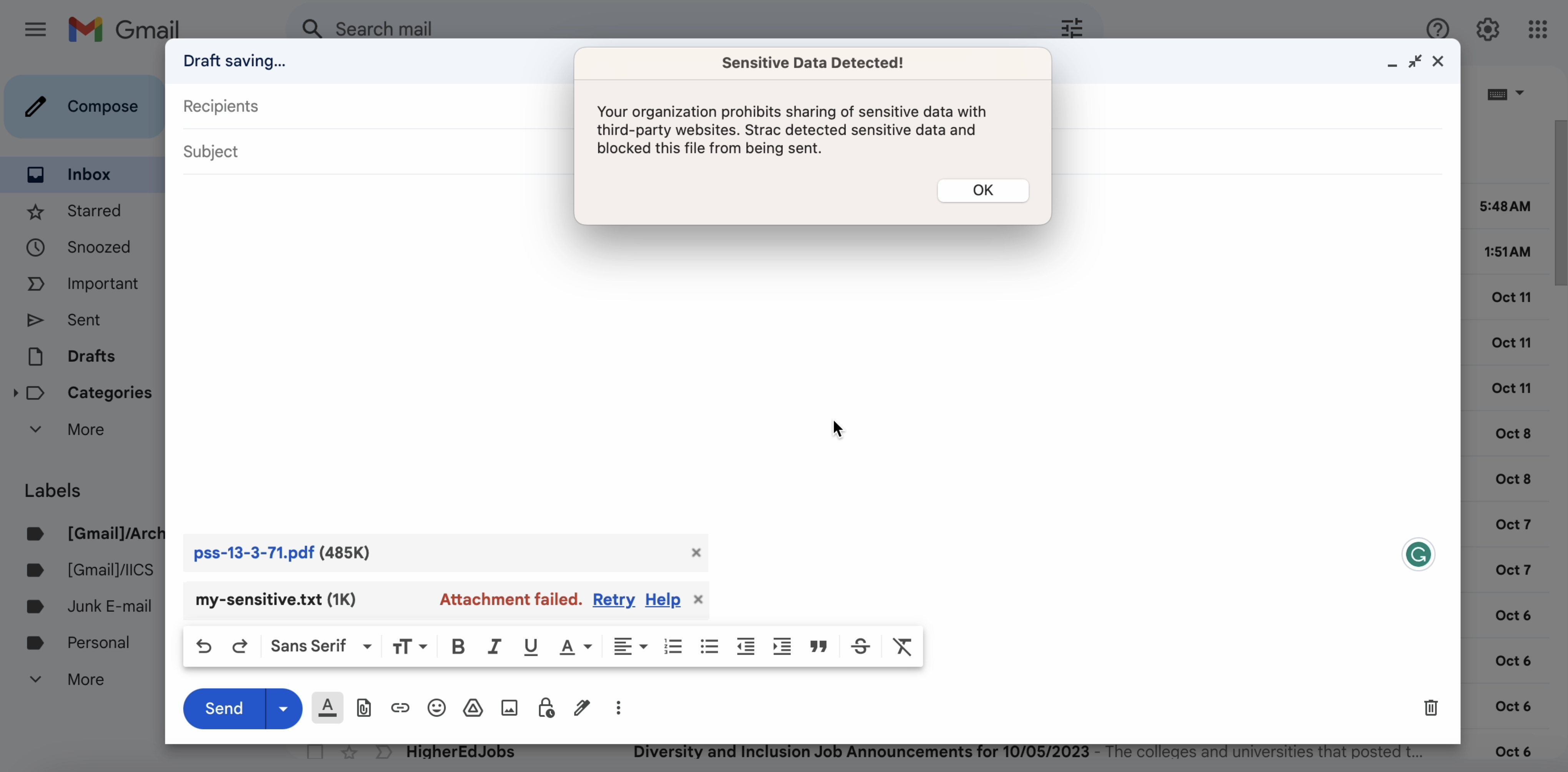Toggle confidential mode lock icon
1568x772 pixels.
point(546,707)
